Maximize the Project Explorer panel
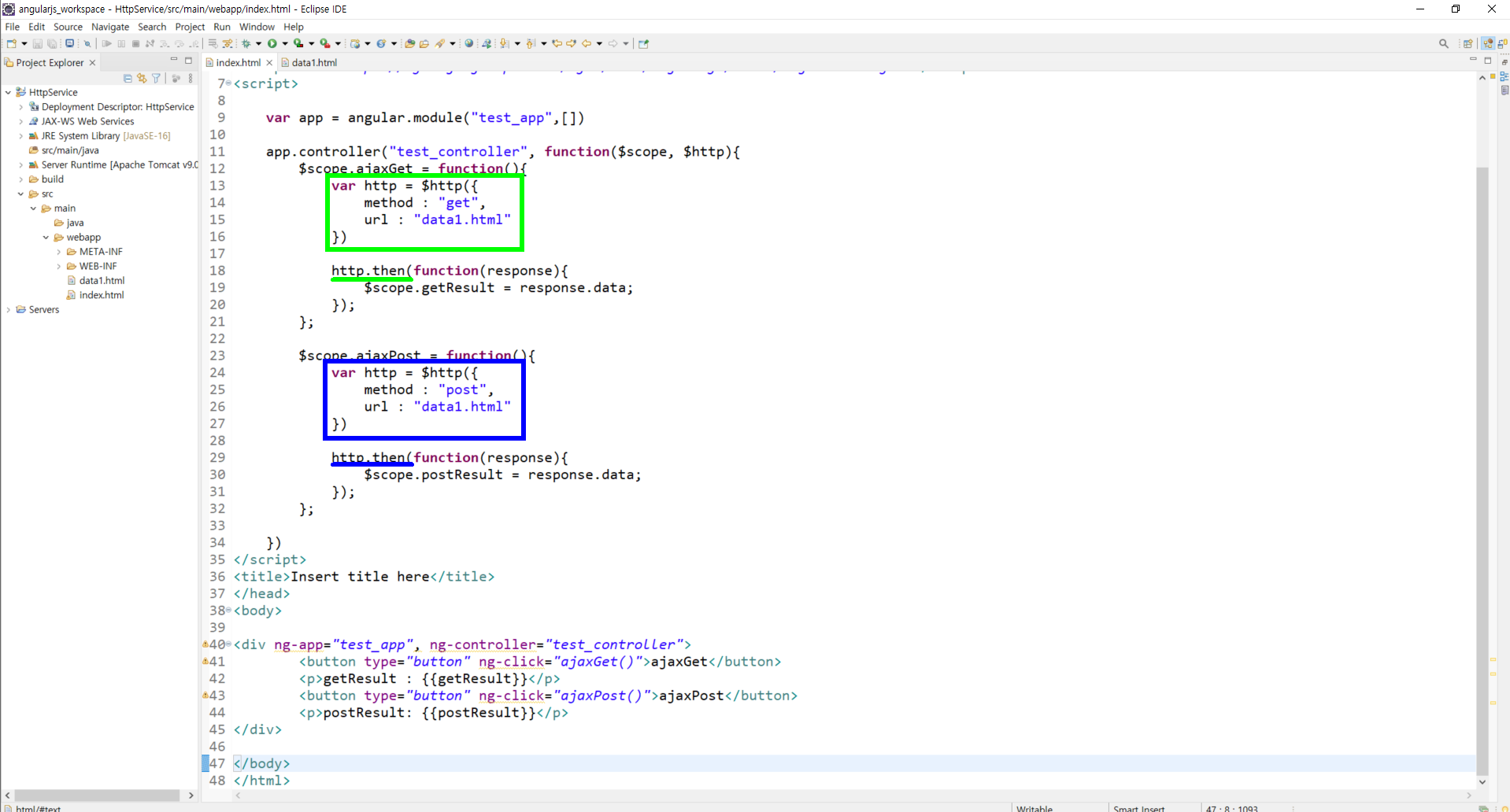 (x=189, y=61)
